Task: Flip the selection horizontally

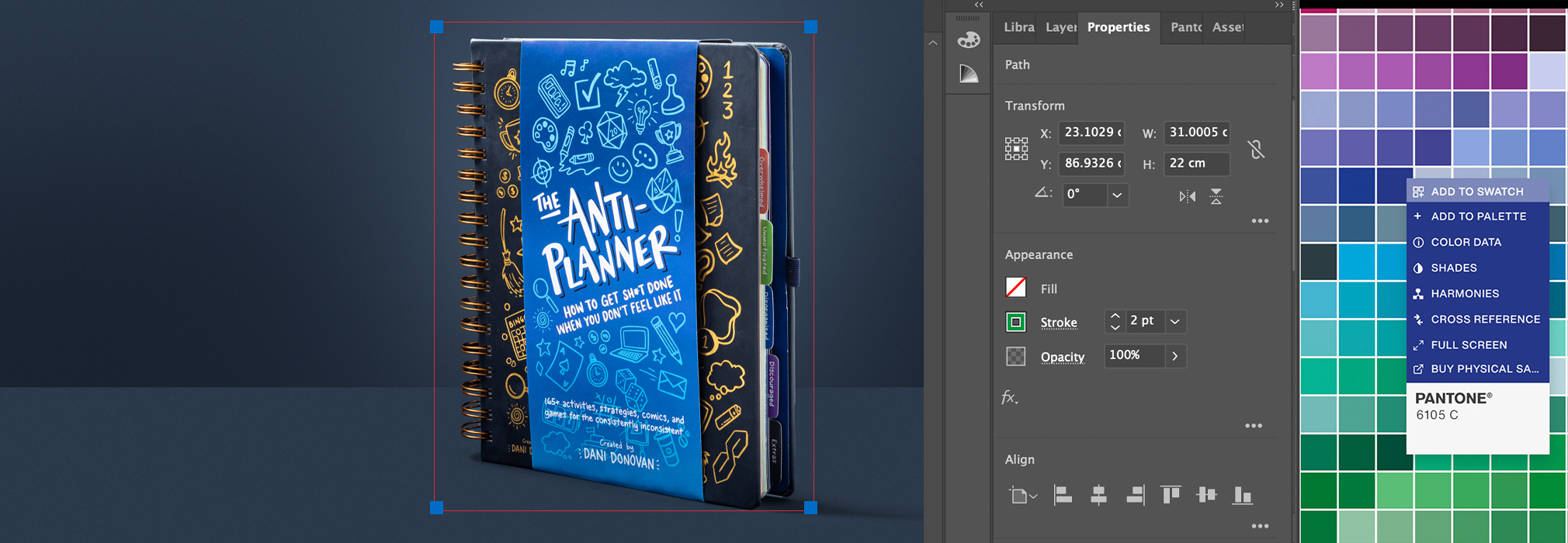Action: 1187,196
